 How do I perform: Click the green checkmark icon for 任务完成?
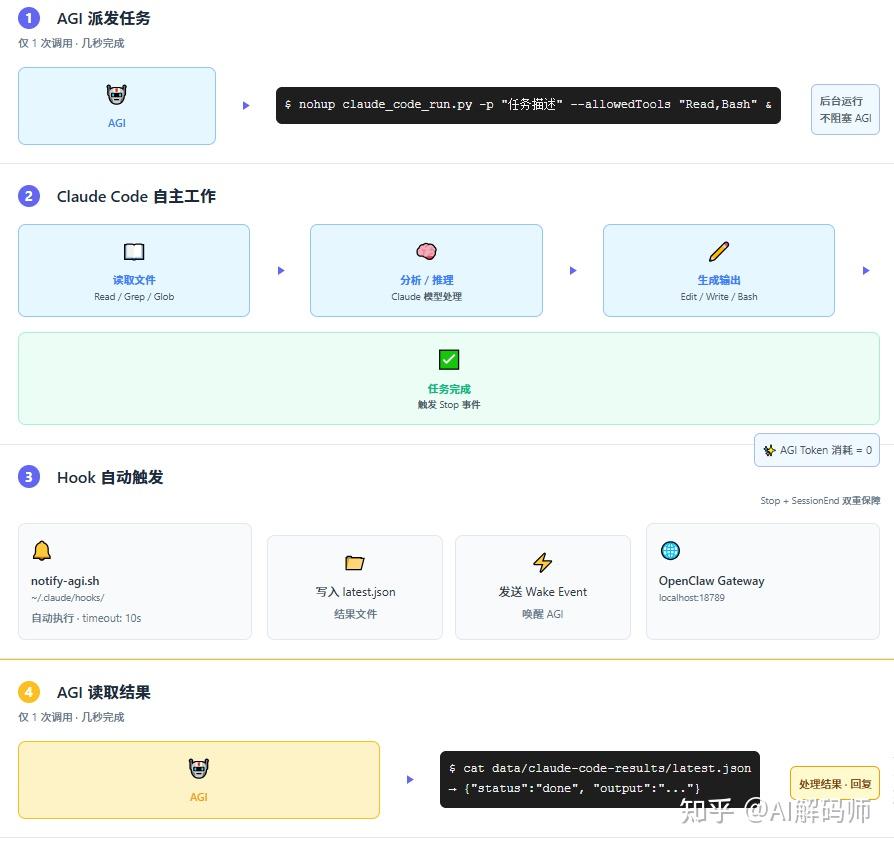[x=449, y=359]
